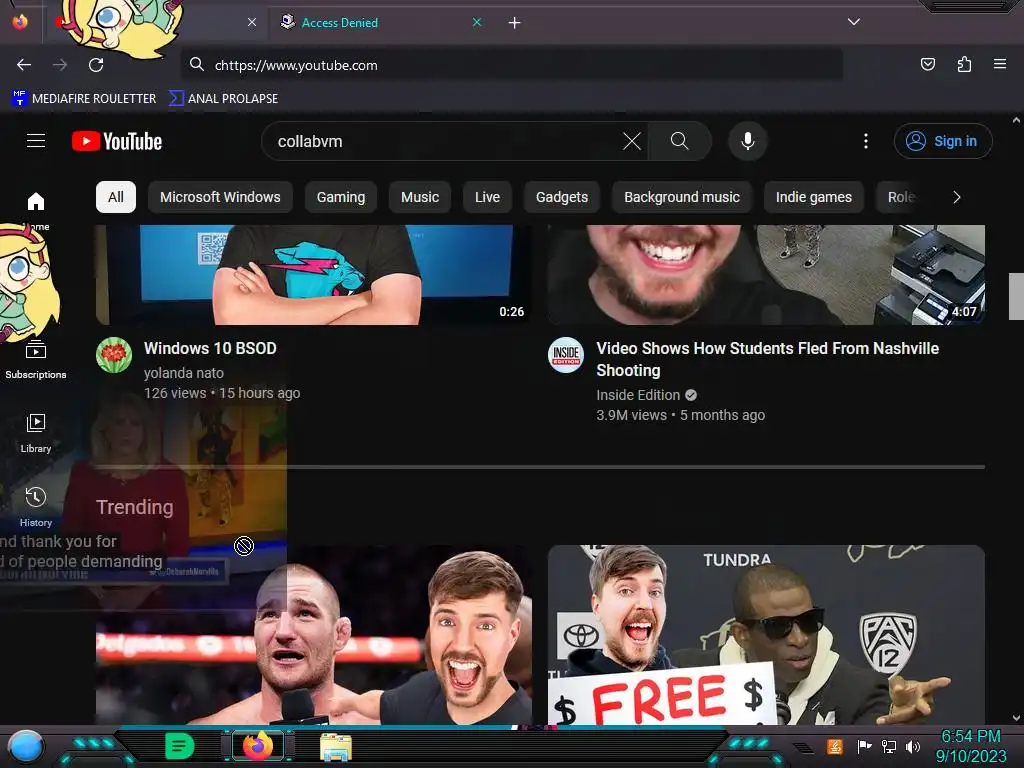Screen dimensions: 1024x768
Task: Open YouTube settings three-dot menu
Action: (866, 141)
